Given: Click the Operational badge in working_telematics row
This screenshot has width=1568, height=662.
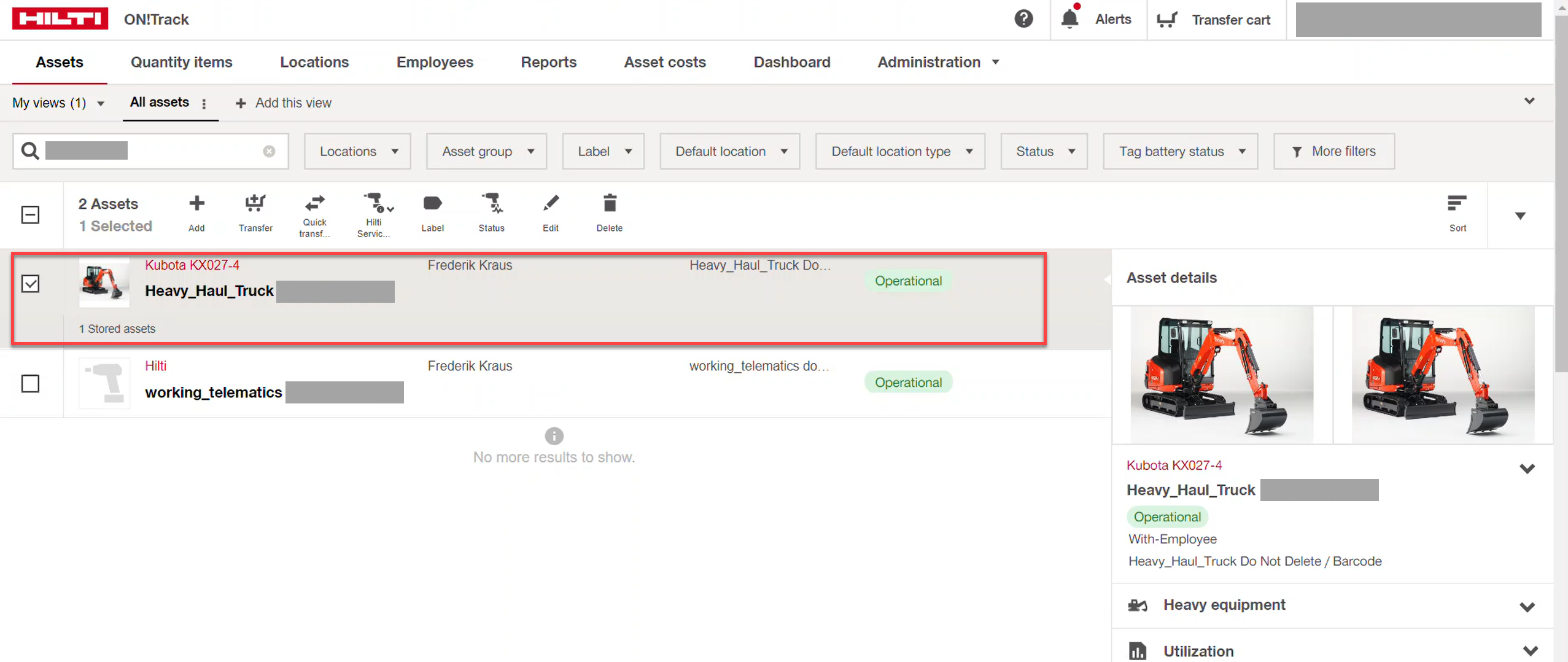Looking at the screenshot, I should pyautogui.click(x=908, y=382).
